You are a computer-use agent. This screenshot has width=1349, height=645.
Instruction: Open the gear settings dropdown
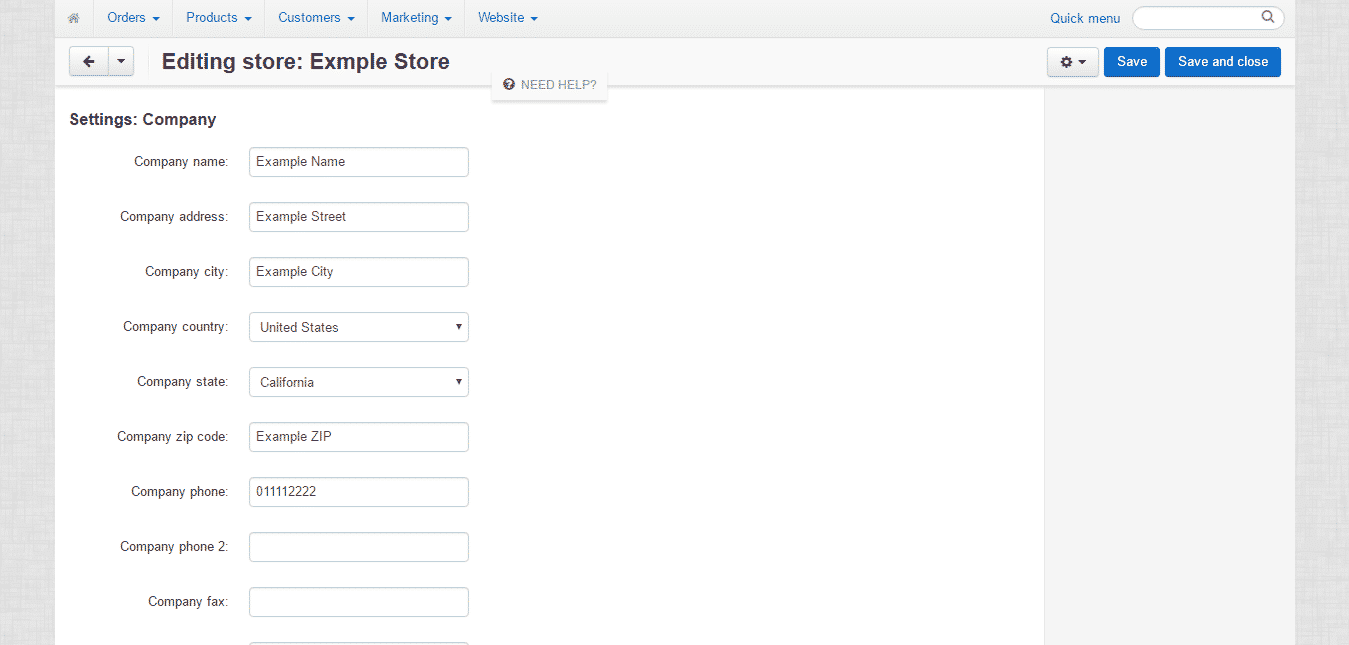click(x=1072, y=62)
